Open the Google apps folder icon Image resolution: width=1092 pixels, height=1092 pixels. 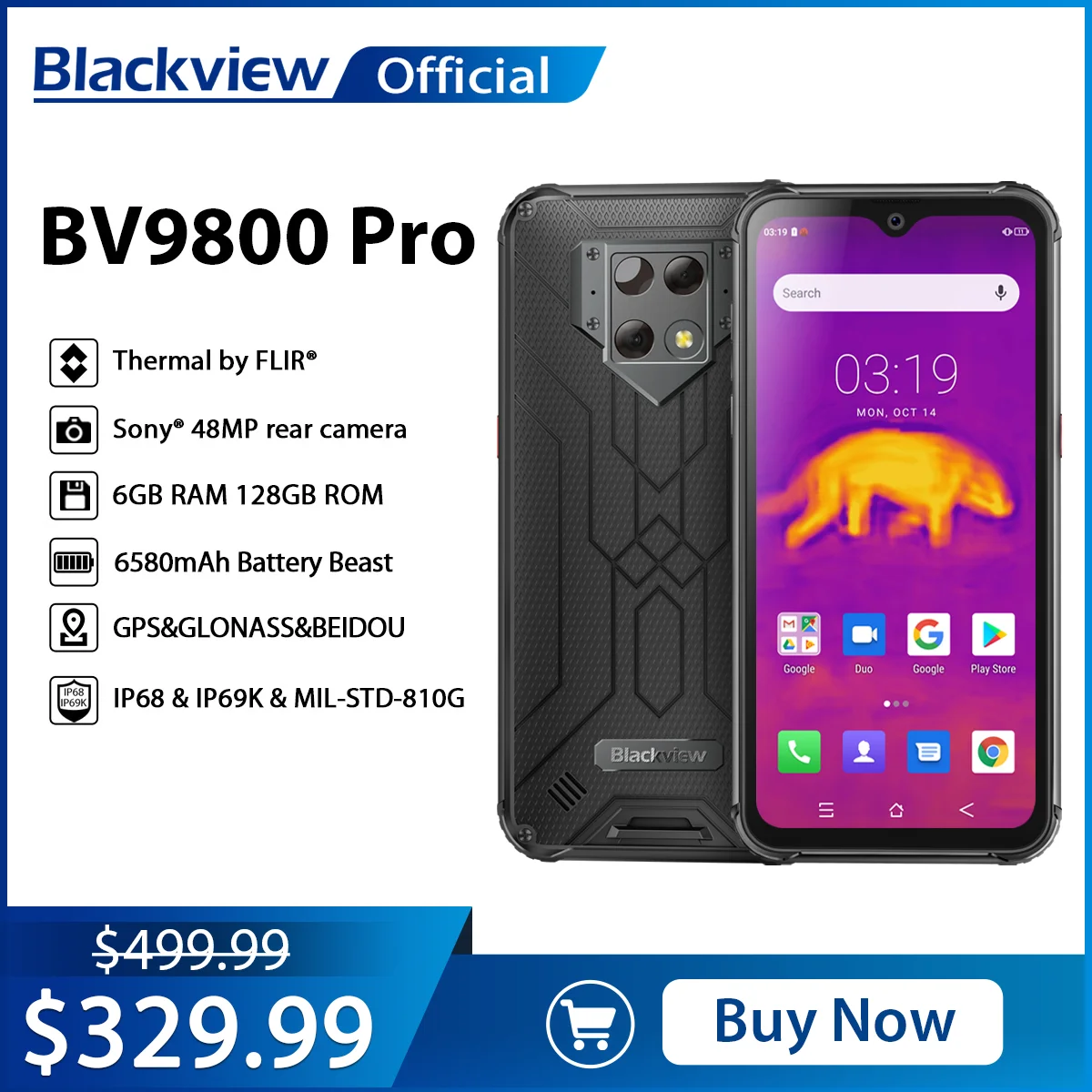(799, 634)
